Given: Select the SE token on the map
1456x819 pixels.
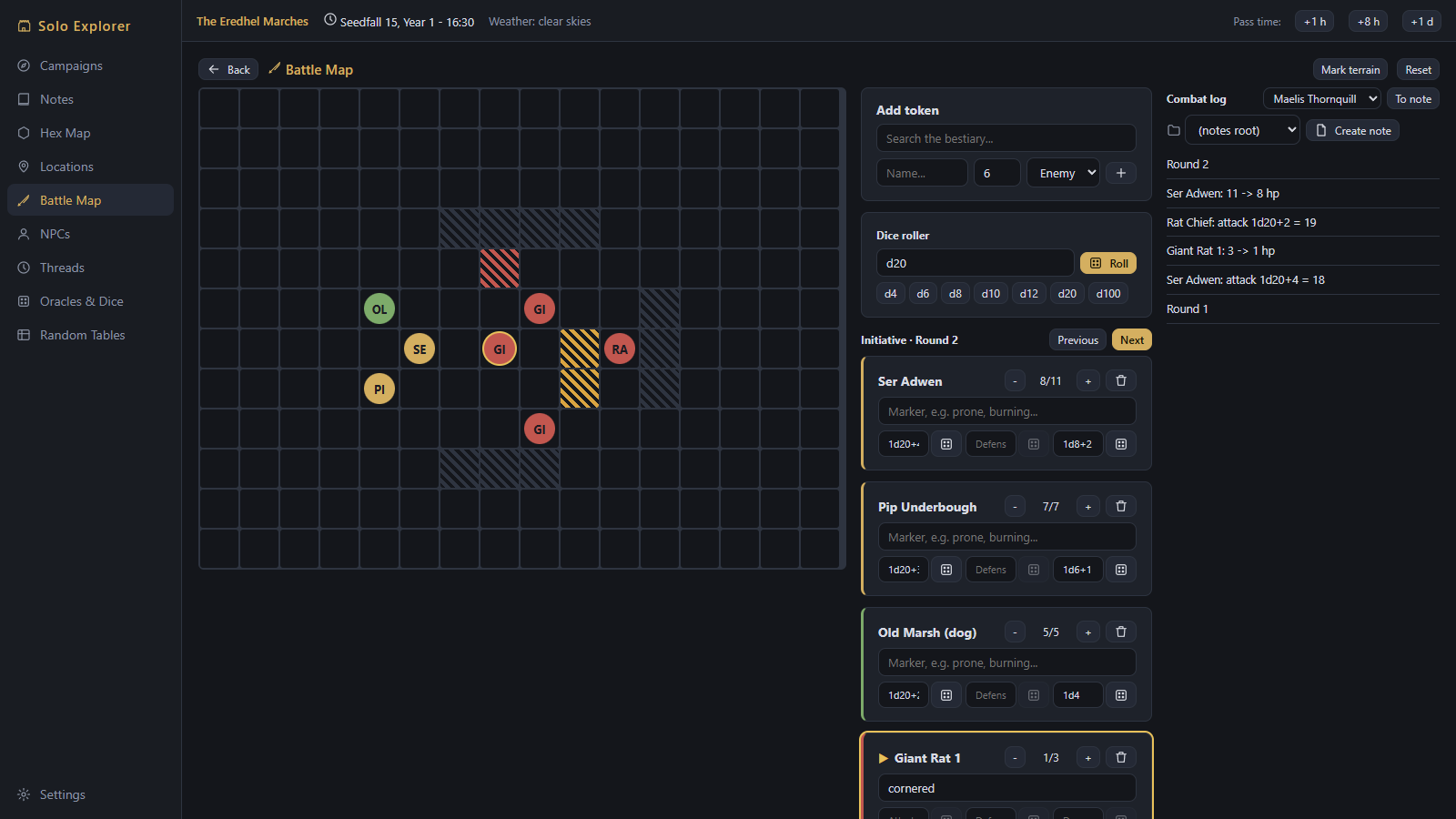Looking at the screenshot, I should [420, 349].
